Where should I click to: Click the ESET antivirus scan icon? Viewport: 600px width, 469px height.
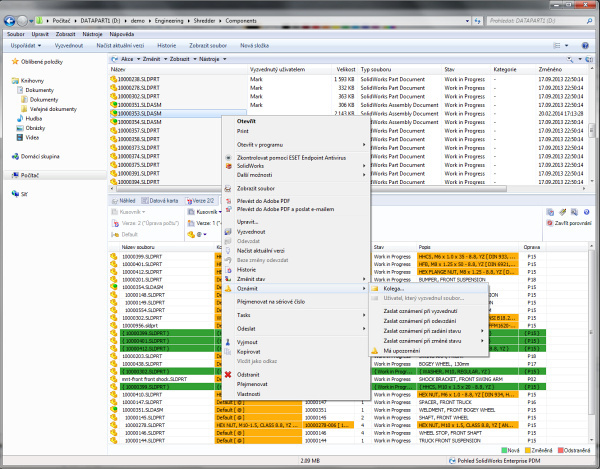228,158
